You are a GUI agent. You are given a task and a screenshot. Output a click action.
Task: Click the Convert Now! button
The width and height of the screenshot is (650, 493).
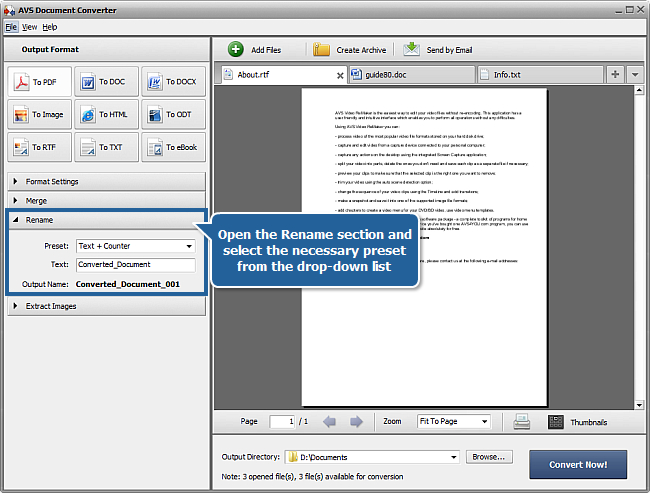(x=578, y=464)
